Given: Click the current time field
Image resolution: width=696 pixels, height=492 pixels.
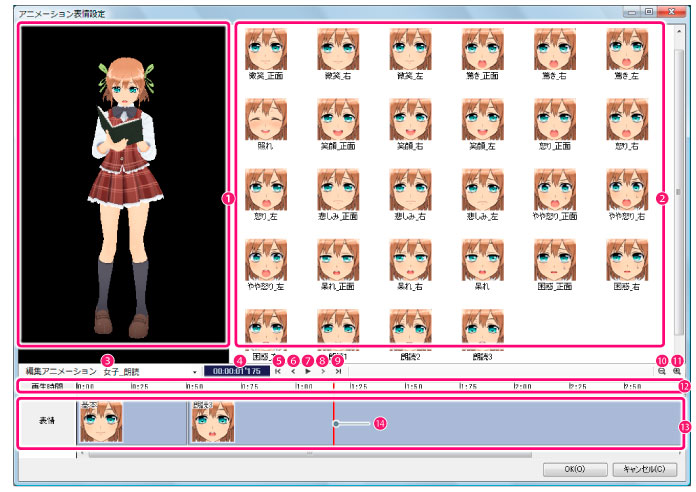Looking at the screenshot, I should pyautogui.click(x=233, y=371).
